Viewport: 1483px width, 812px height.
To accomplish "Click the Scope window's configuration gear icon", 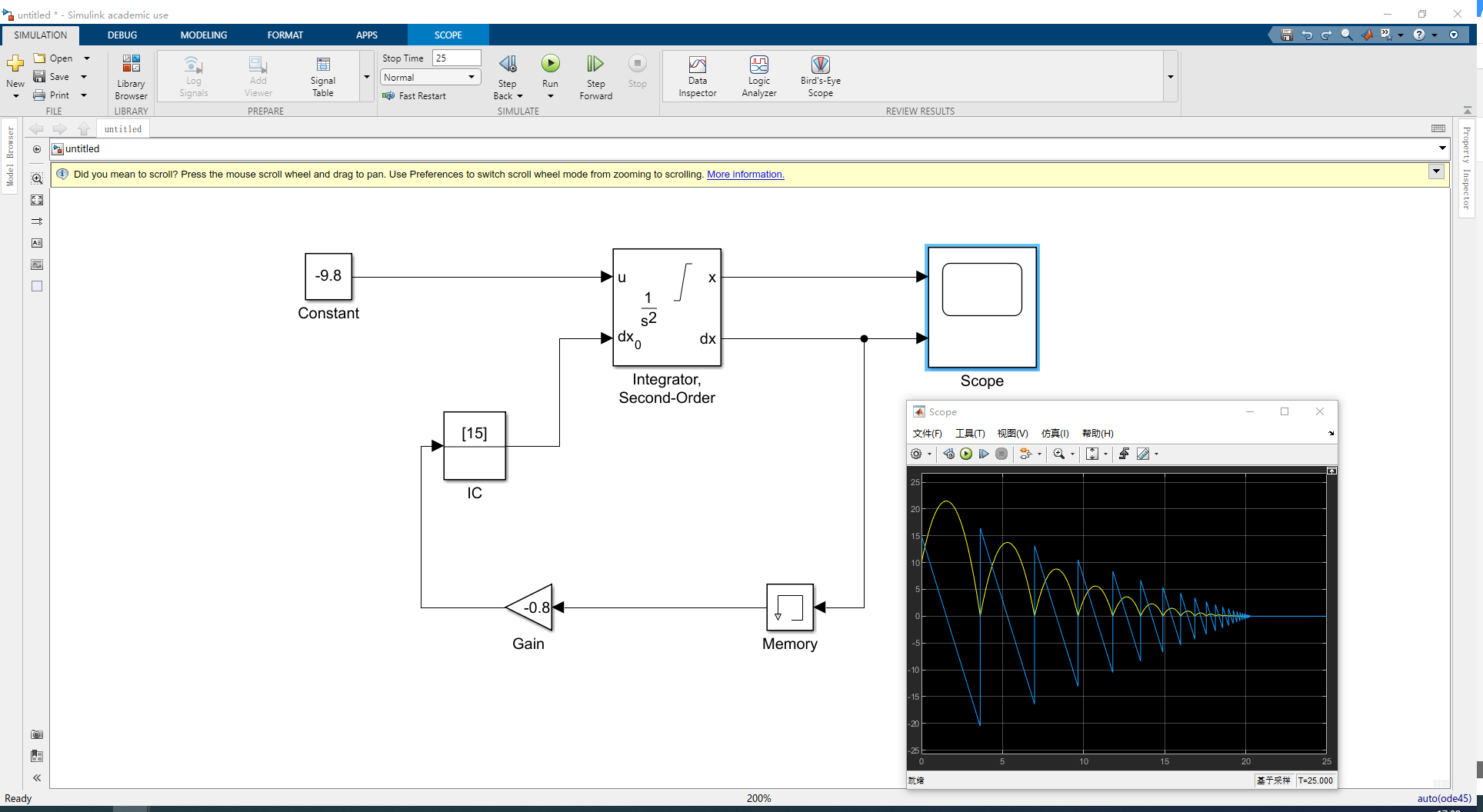I will (916, 454).
